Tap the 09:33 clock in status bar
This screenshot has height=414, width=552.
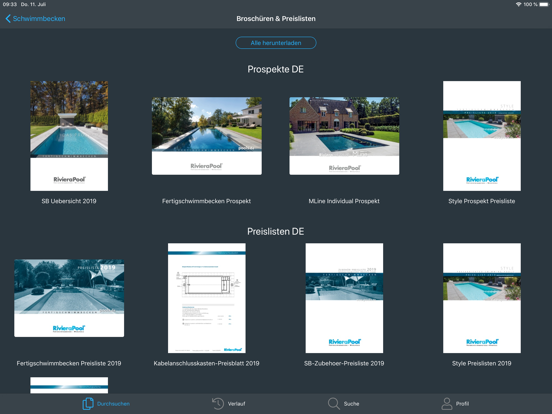pos(10,4)
